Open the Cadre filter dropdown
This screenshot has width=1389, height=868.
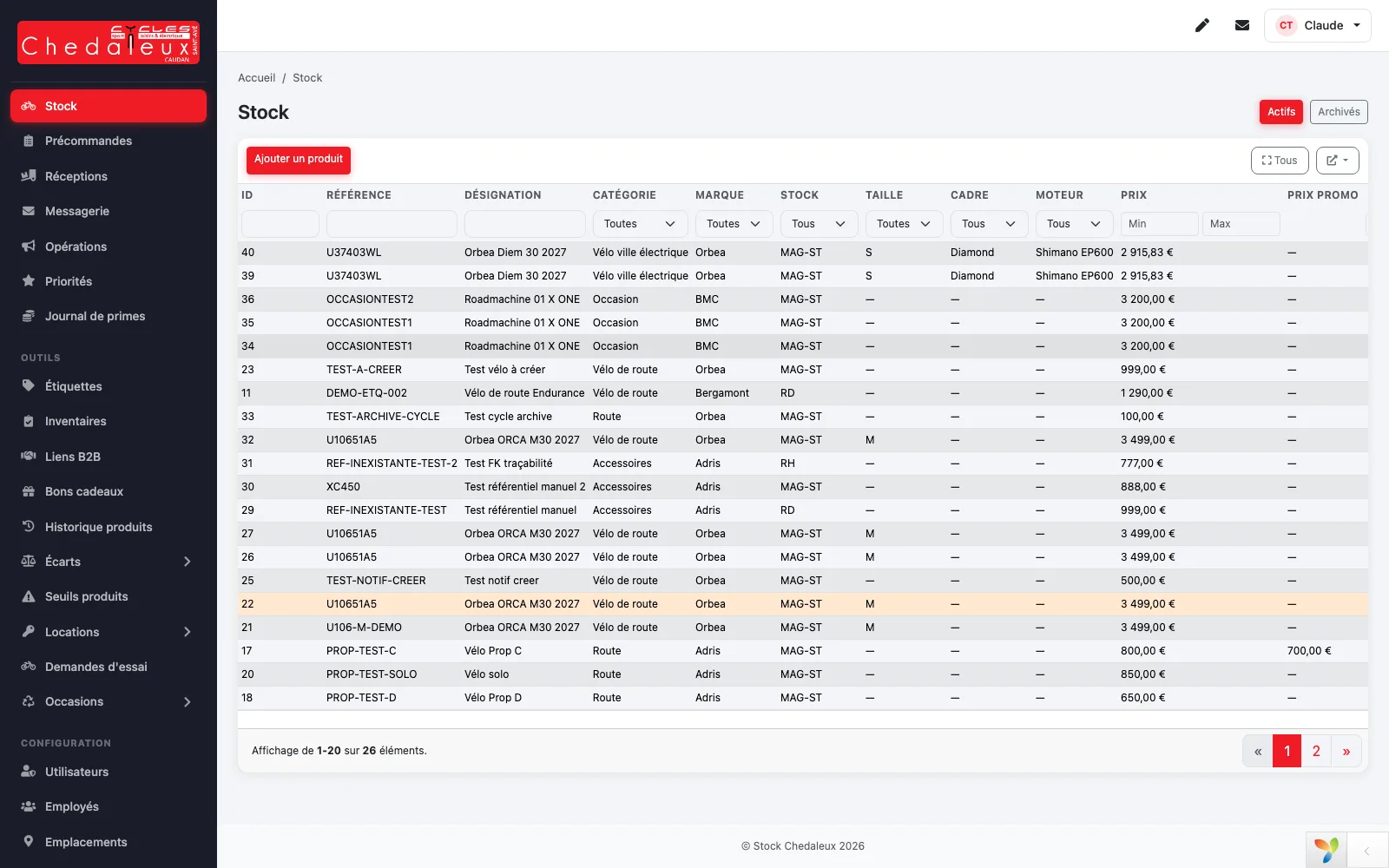pos(989,224)
